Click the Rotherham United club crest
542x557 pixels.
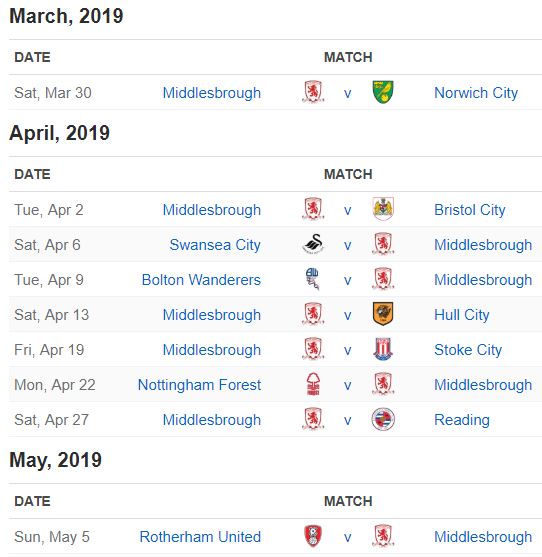point(313,536)
